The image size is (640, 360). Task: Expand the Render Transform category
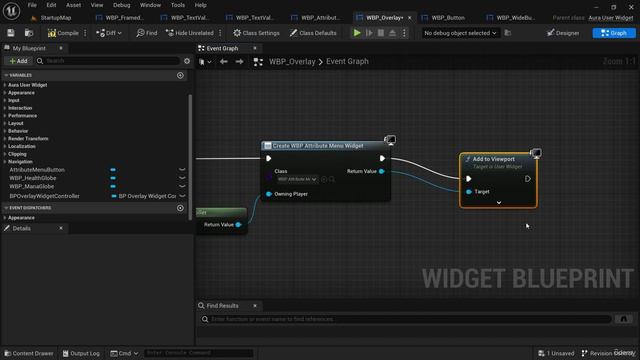click(x=5, y=139)
